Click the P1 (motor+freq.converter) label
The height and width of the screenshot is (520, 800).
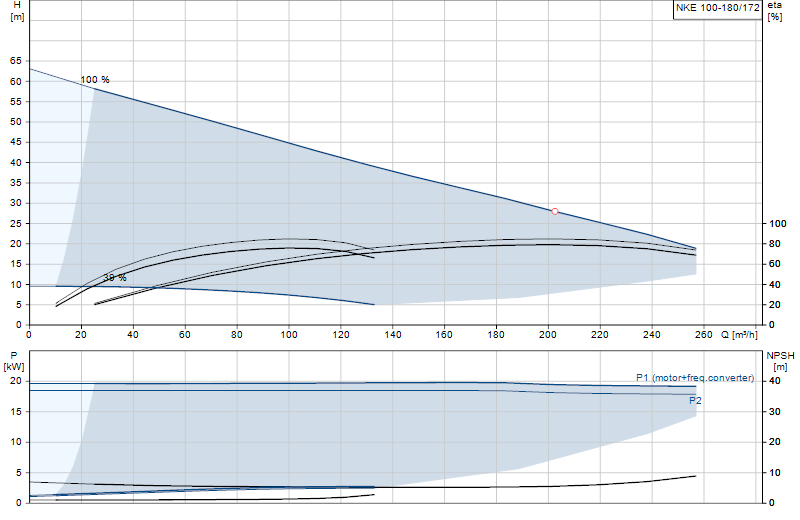pos(695,378)
